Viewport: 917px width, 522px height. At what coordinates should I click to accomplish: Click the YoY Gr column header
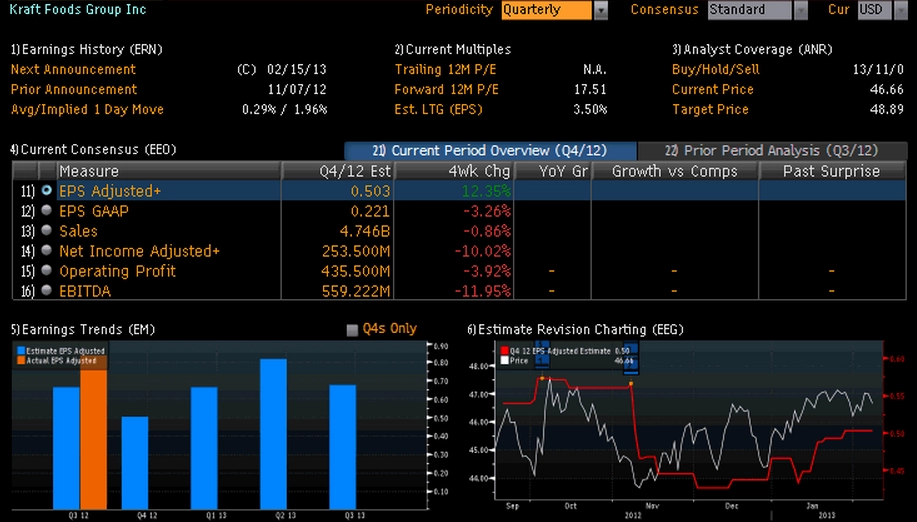tap(553, 171)
